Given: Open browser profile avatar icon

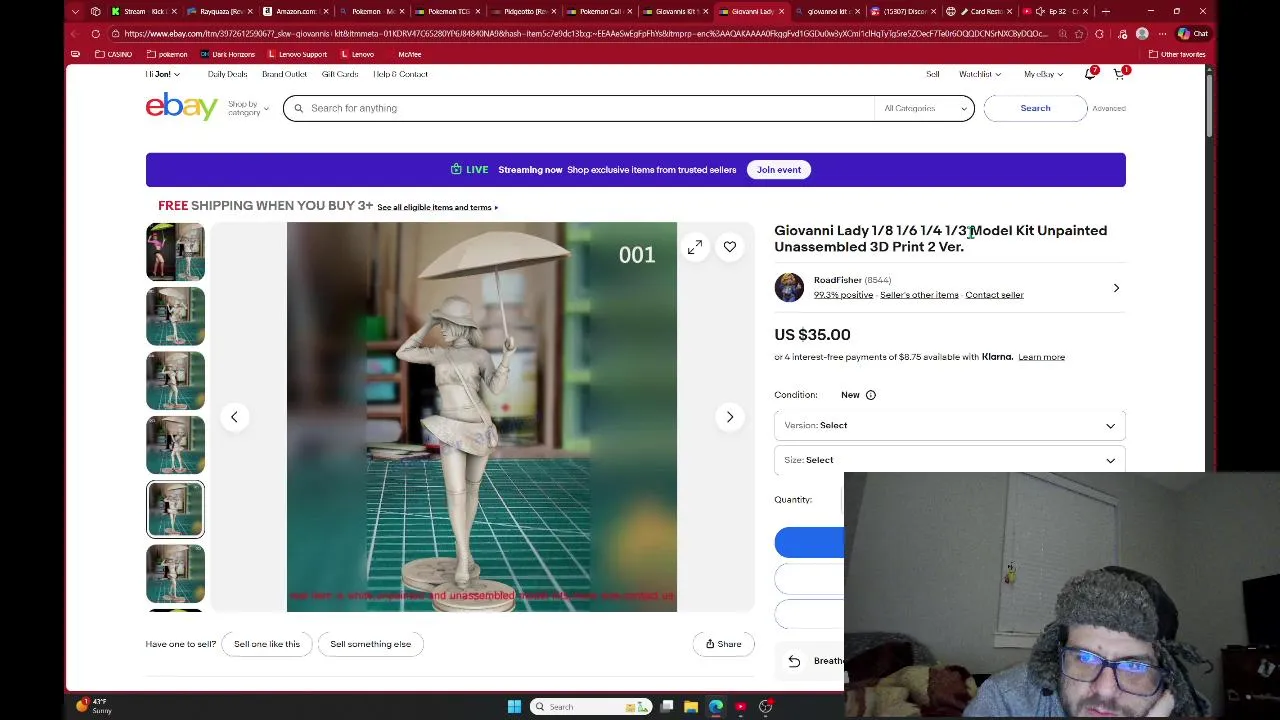Looking at the screenshot, I should 1142,33.
